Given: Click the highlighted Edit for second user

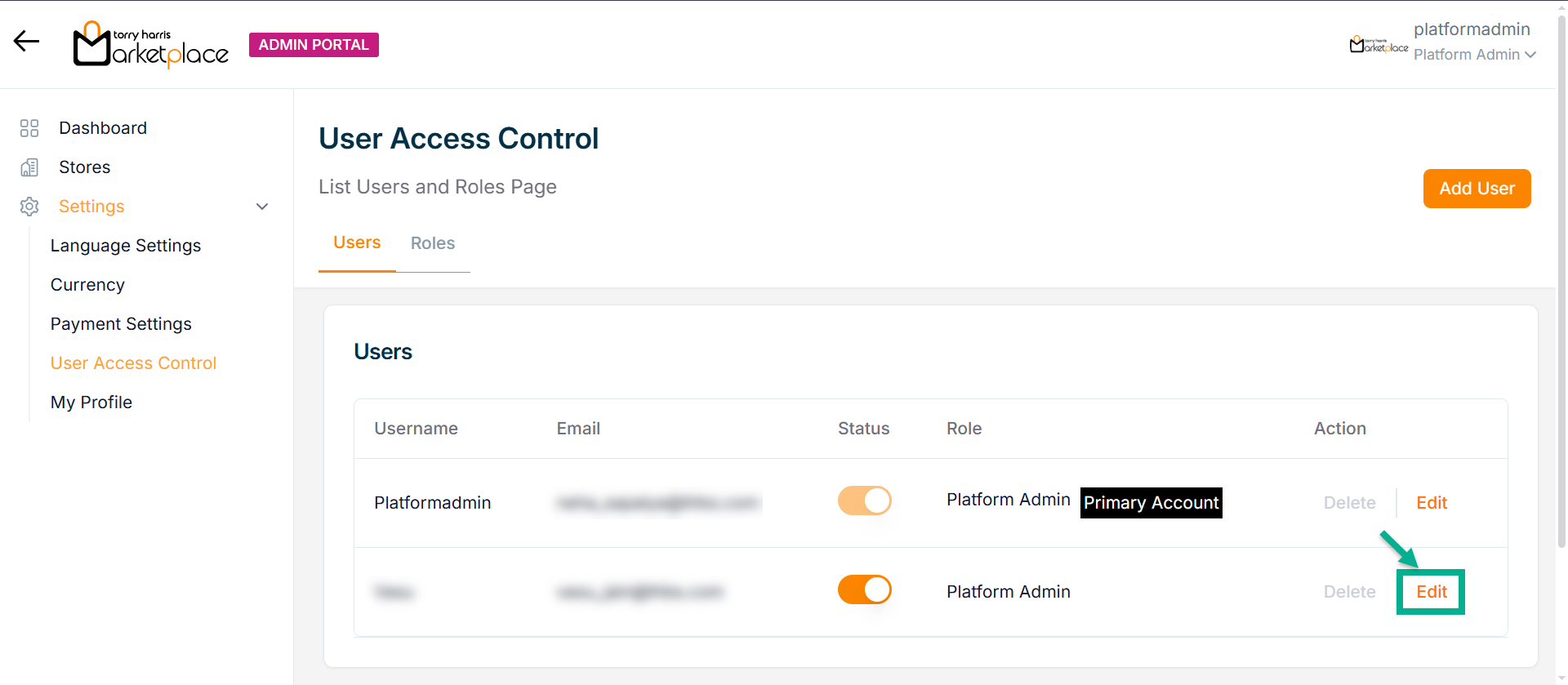Looking at the screenshot, I should coord(1431,592).
